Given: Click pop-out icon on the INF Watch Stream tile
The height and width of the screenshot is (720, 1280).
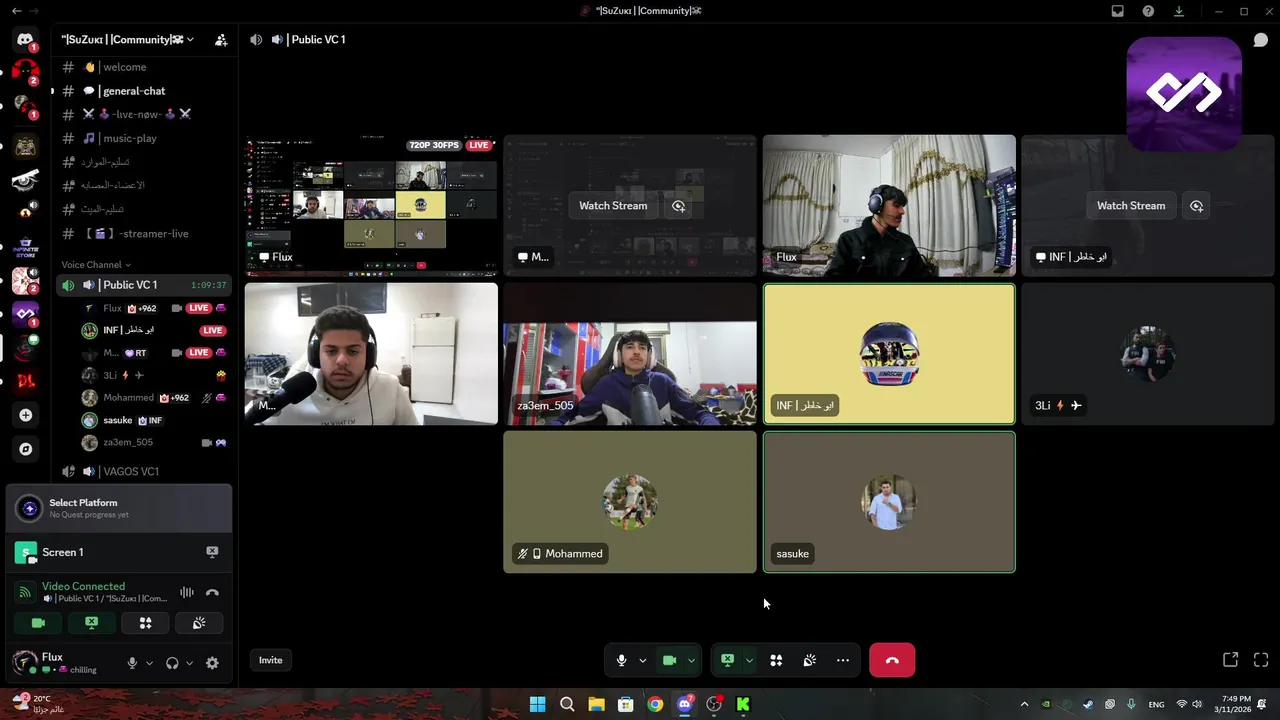Looking at the screenshot, I should [1196, 206].
